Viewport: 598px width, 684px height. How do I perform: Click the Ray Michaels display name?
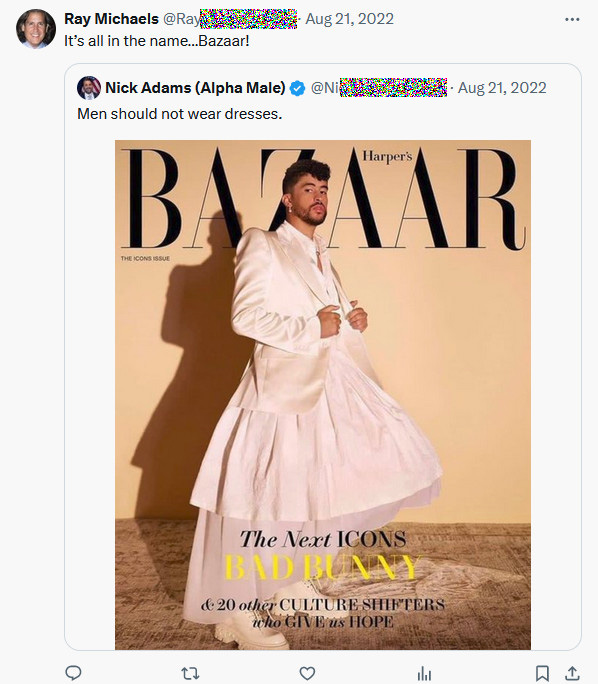111,19
